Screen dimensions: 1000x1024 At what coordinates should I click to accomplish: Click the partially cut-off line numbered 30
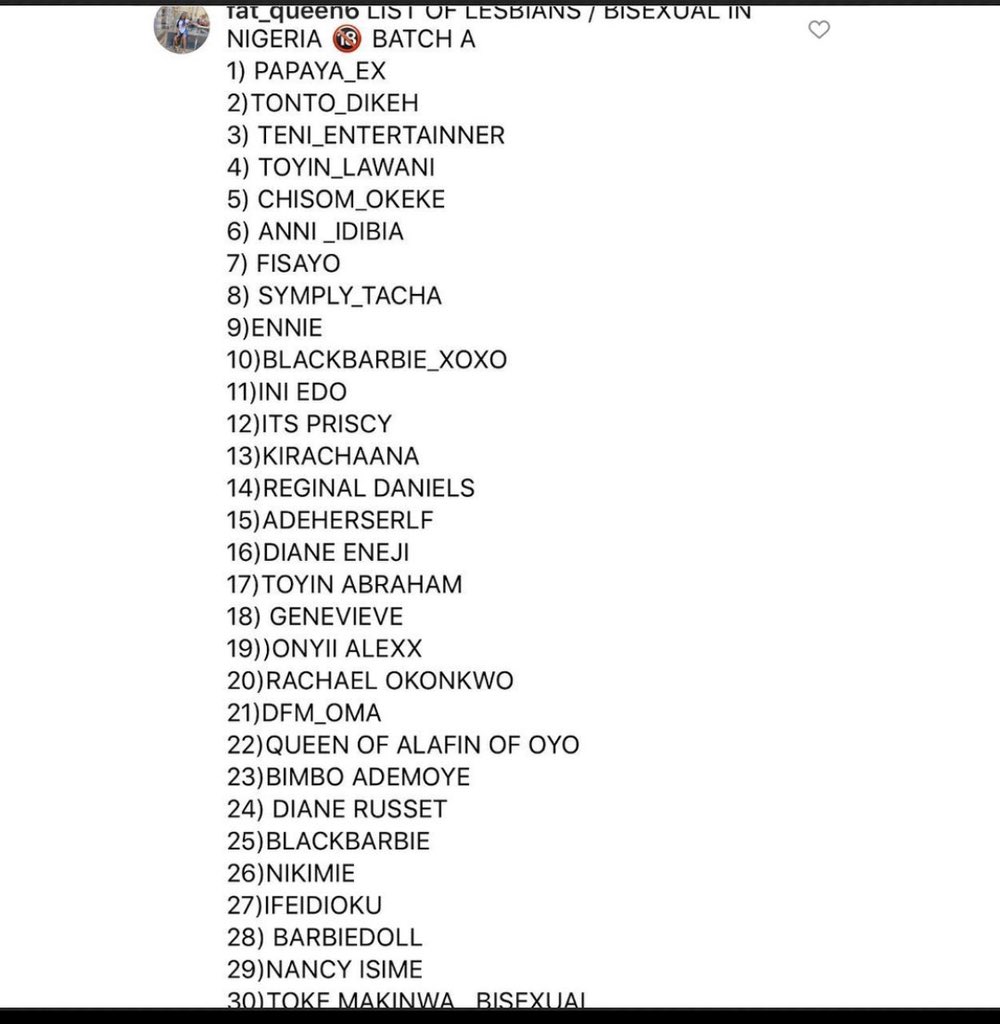(407, 999)
